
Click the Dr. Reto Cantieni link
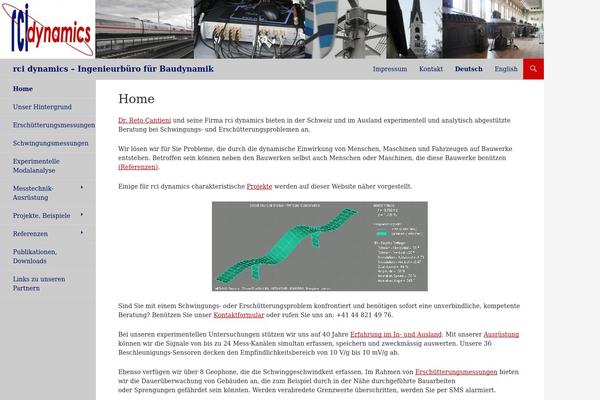[x=144, y=120]
